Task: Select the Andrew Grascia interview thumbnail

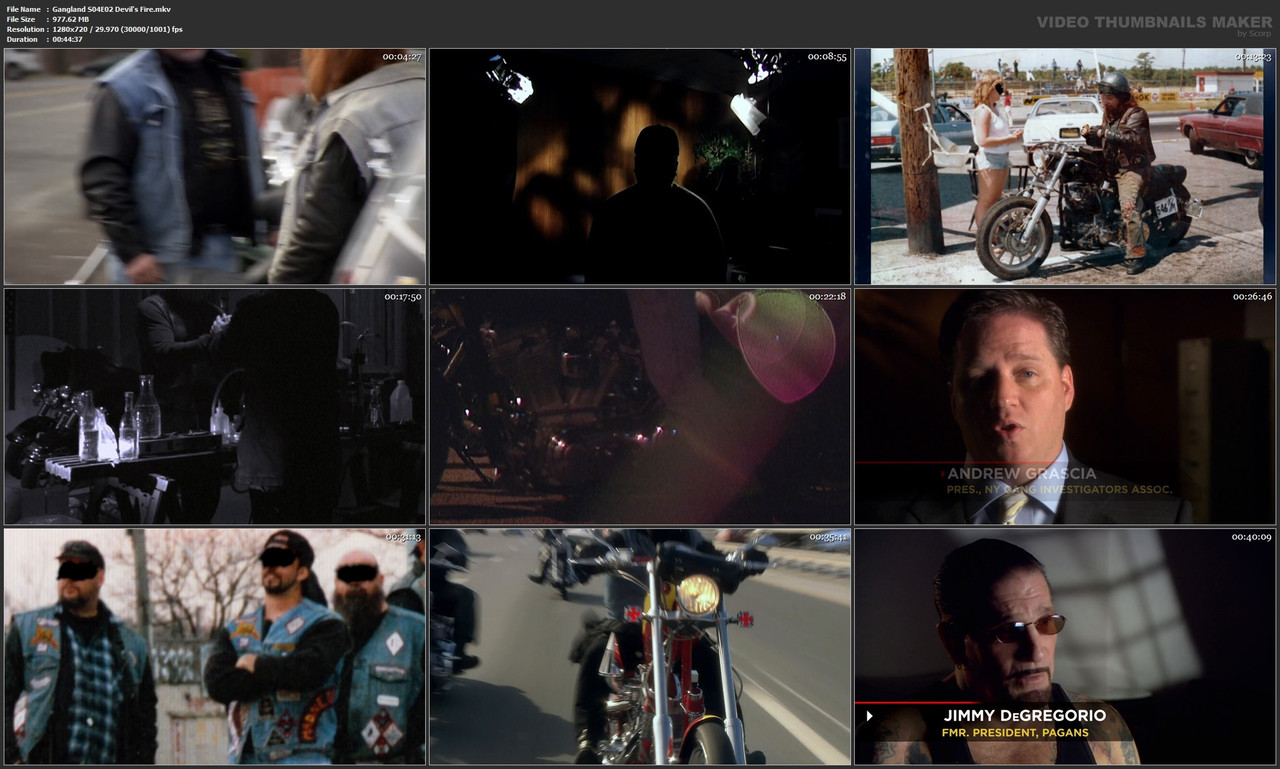Action: coord(1065,407)
